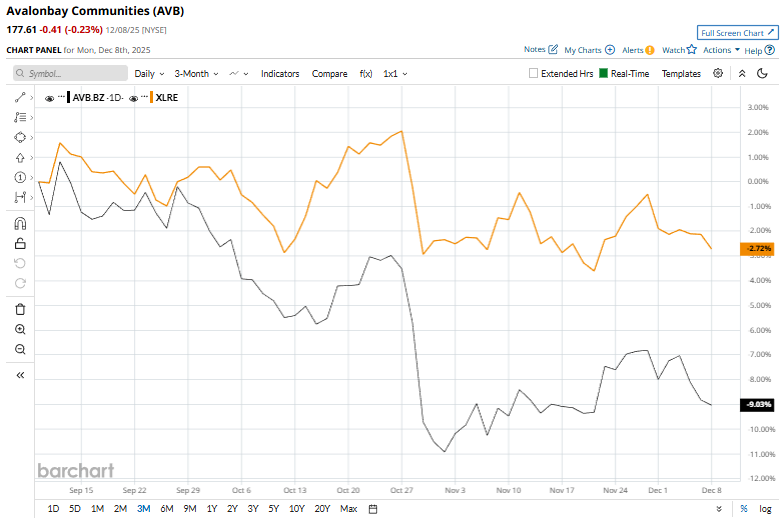Toggle percent scale mode

tap(744, 509)
